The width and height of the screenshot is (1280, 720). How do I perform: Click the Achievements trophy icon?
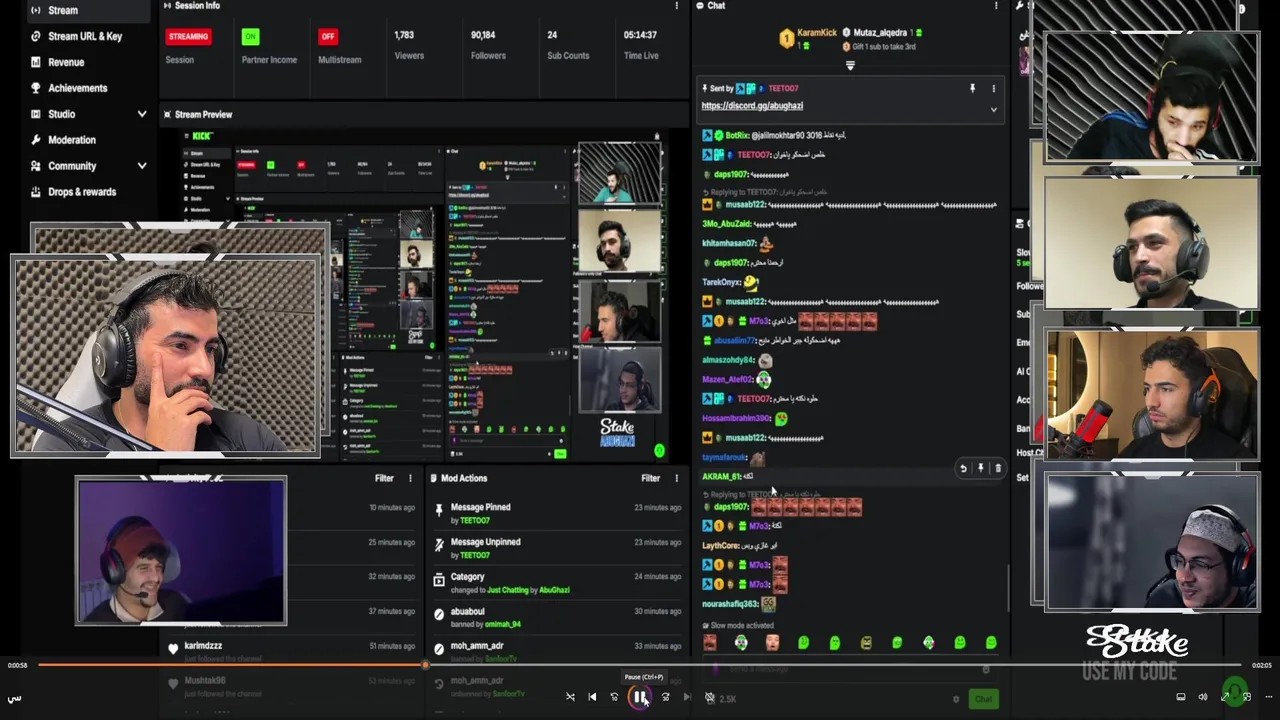coord(36,88)
